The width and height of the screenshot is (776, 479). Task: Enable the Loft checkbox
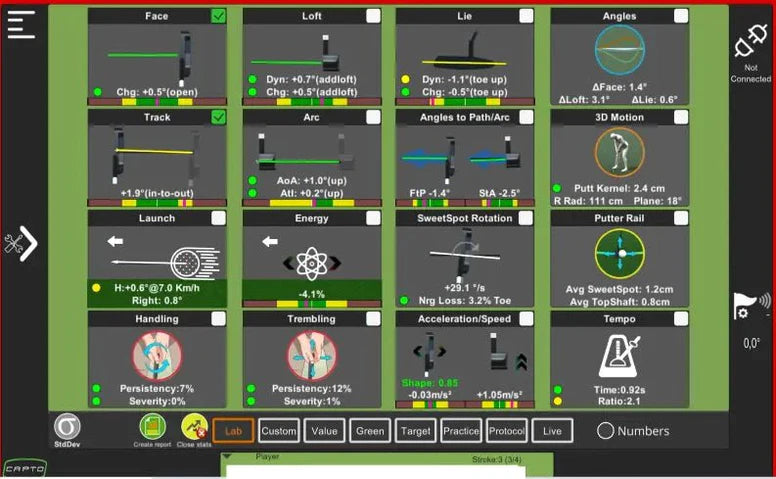click(x=373, y=16)
